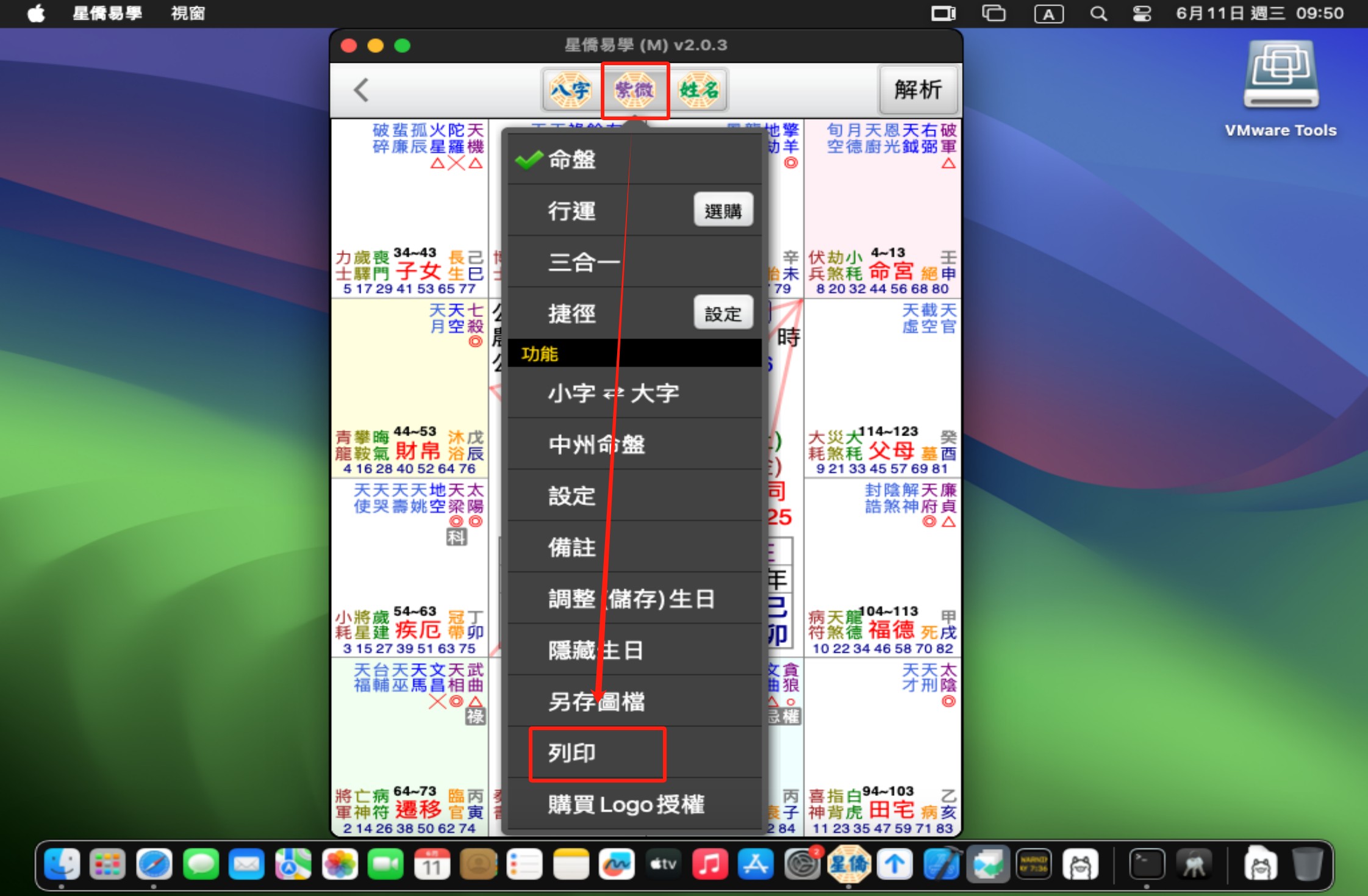Open Safari from the dock
The height and width of the screenshot is (896, 1368).
click(154, 864)
